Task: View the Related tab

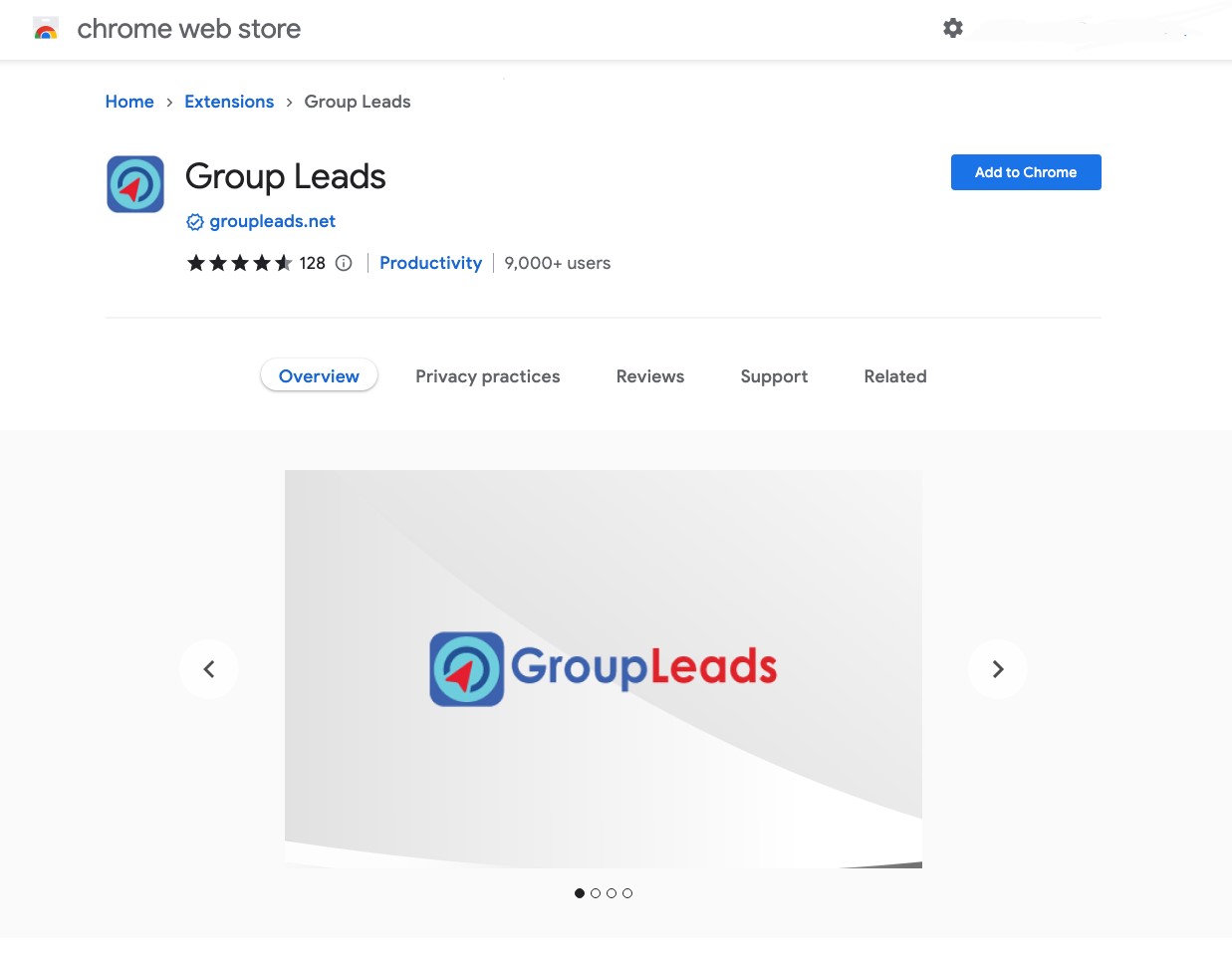Action: (x=895, y=376)
